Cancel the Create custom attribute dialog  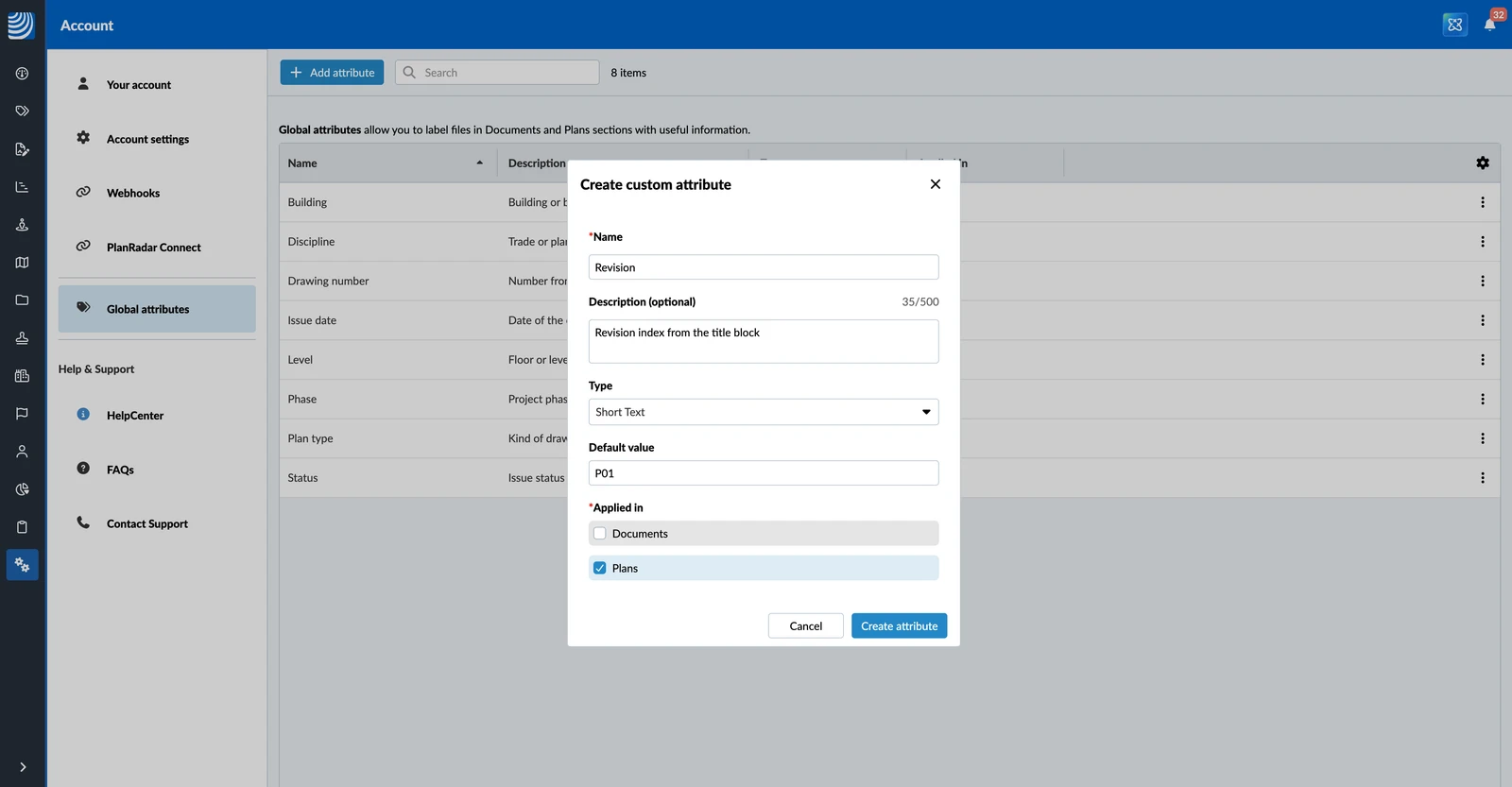(x=806, y=626)
